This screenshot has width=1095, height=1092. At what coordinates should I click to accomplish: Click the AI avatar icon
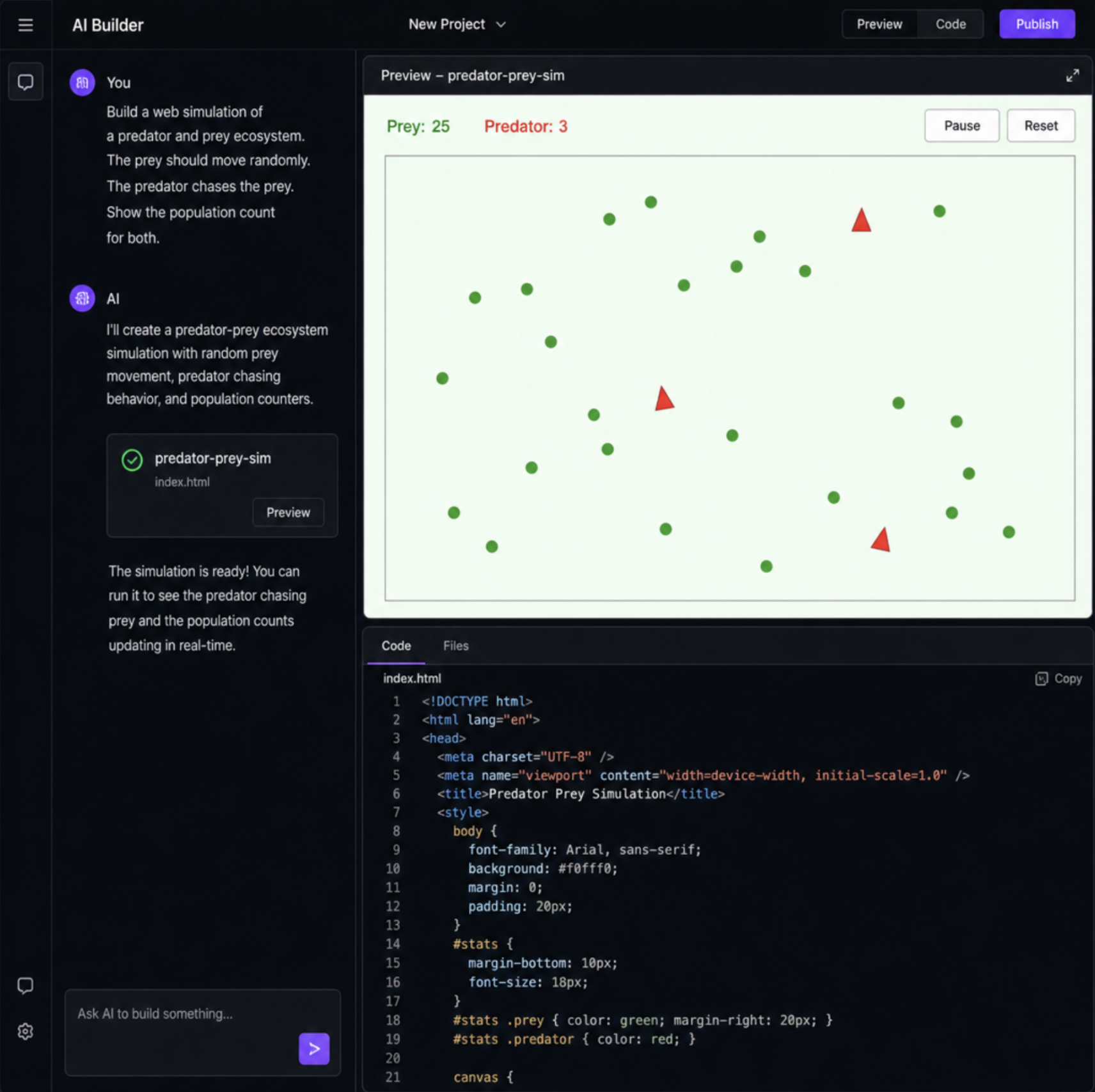[82, 299]
